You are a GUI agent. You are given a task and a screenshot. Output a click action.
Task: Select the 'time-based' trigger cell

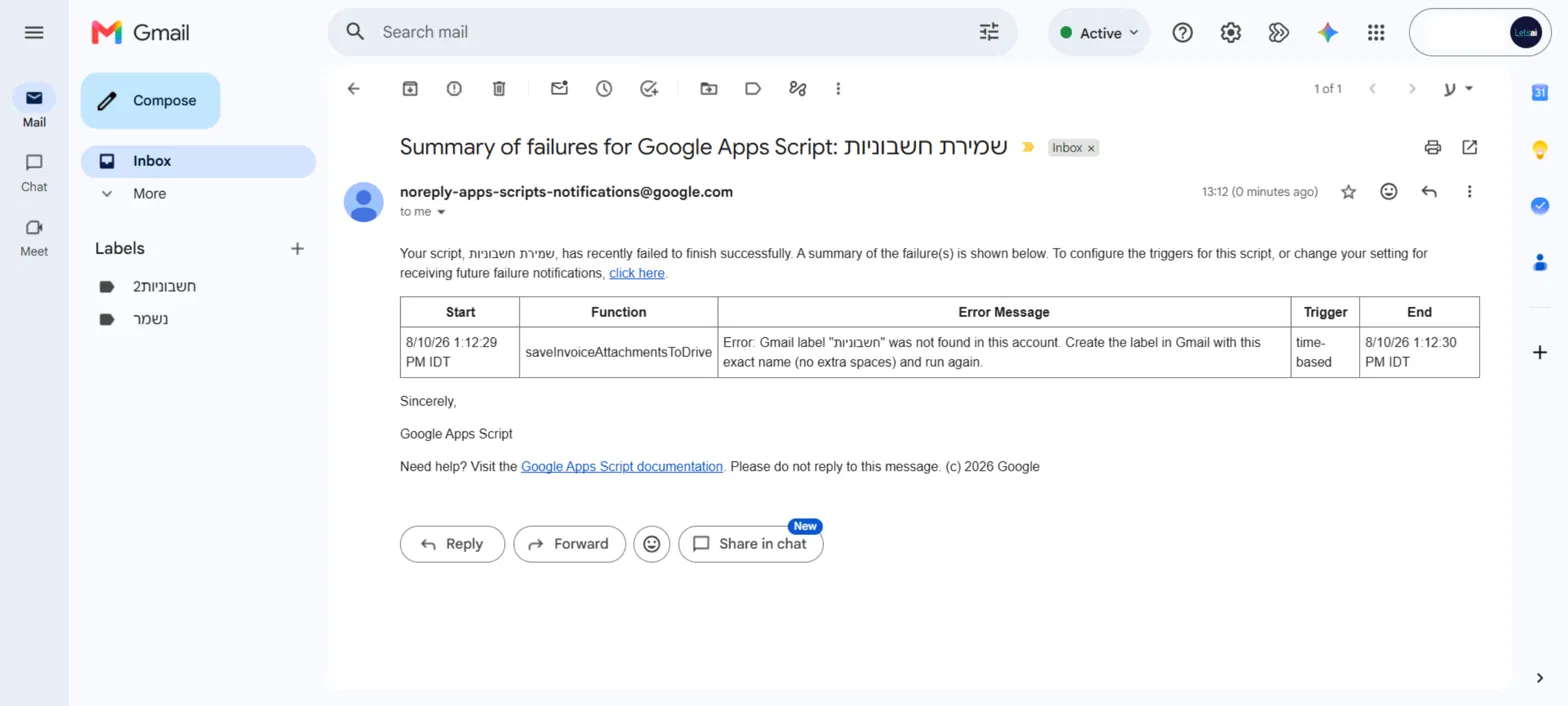coord(1325,352)
